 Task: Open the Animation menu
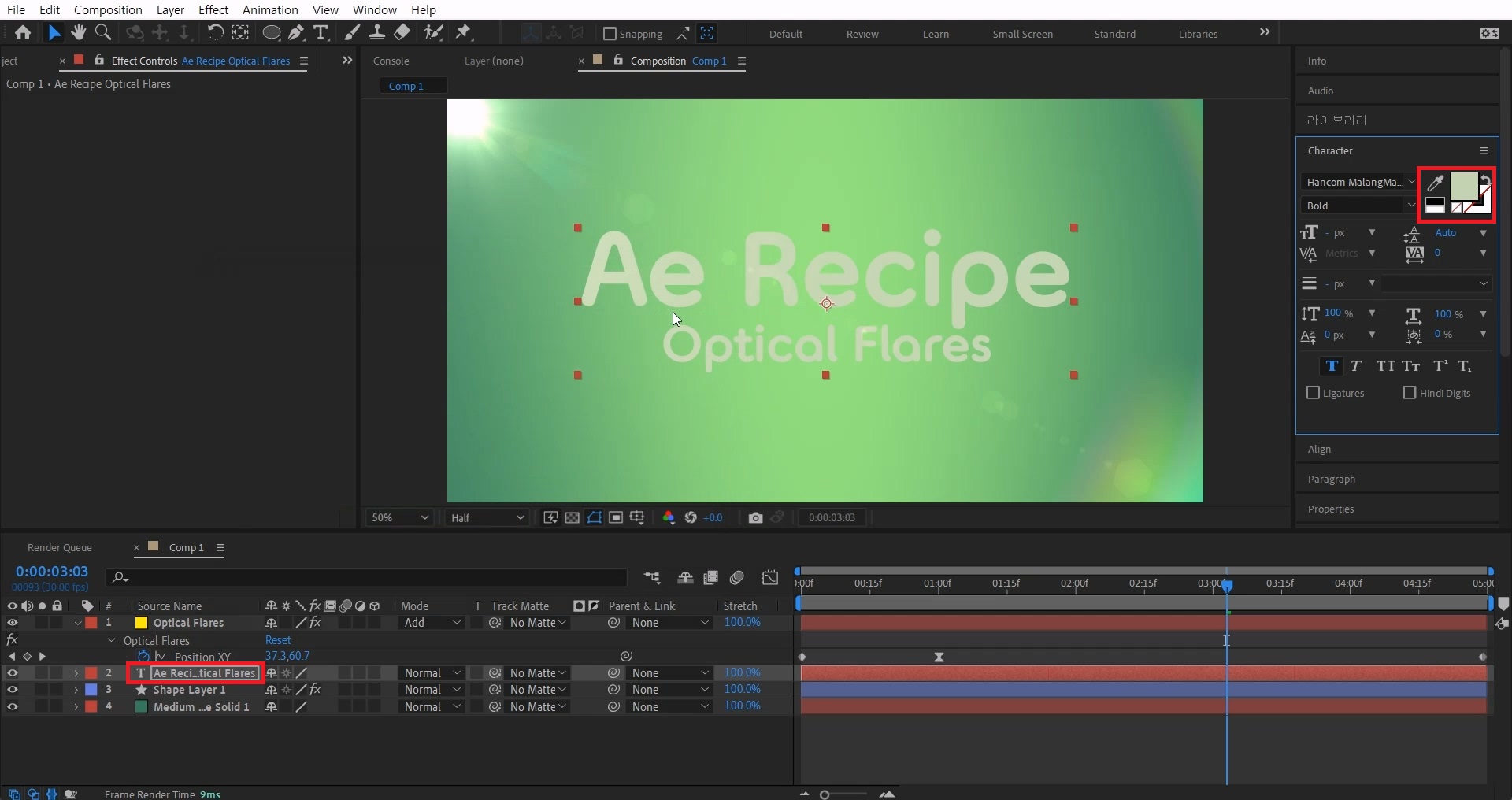270,9
